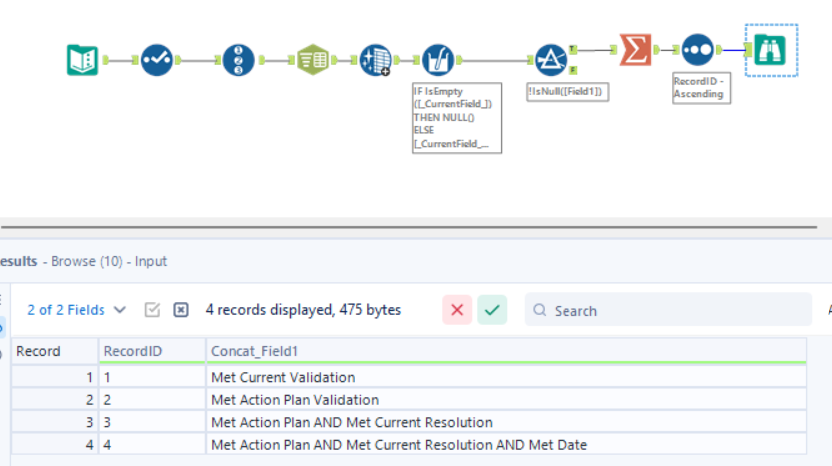Open the Multi-Field Formula beaker tool

coord(438,60)
